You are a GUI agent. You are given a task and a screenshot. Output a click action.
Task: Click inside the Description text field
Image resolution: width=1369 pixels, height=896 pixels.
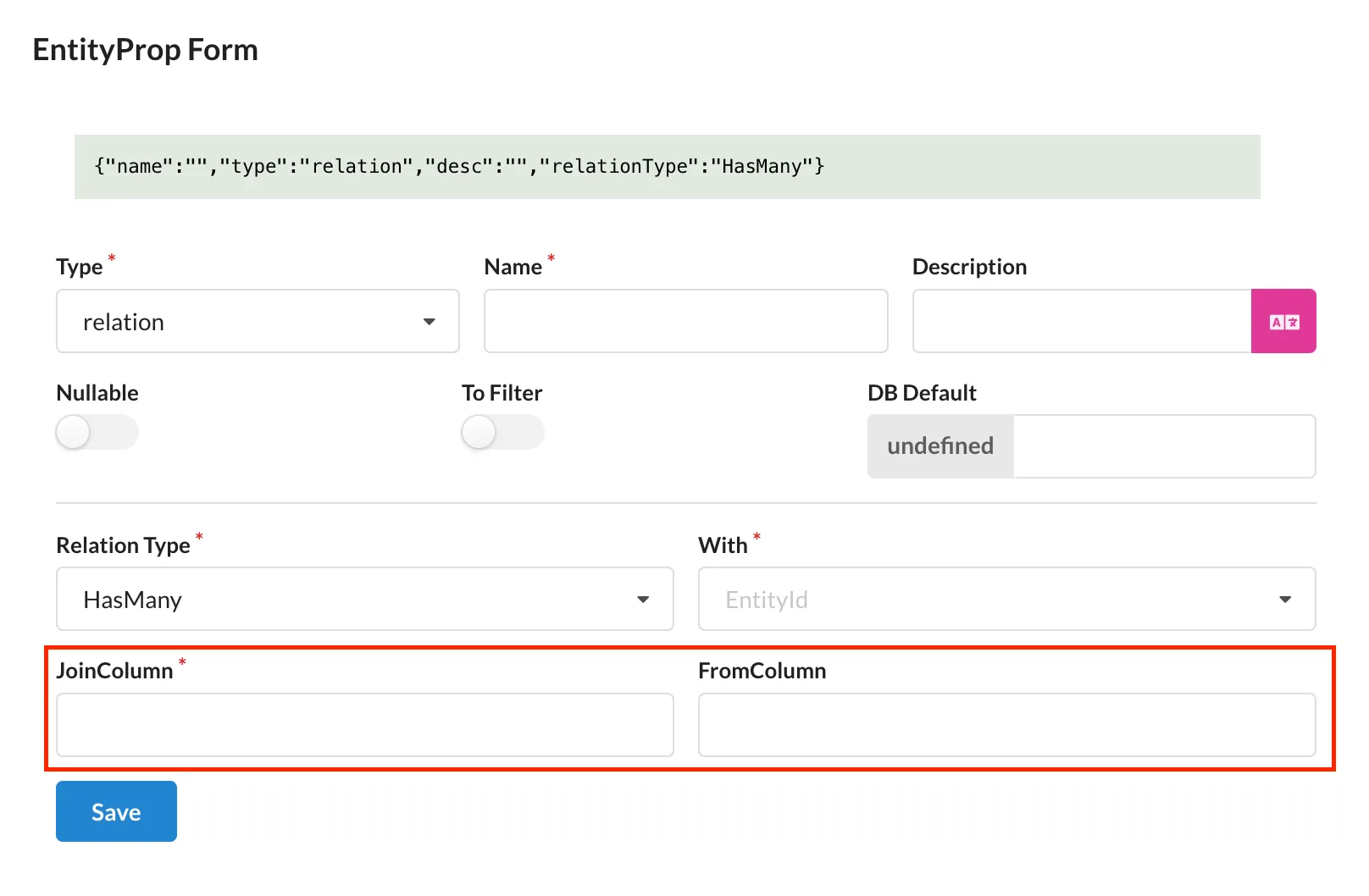pos(1081,322)
